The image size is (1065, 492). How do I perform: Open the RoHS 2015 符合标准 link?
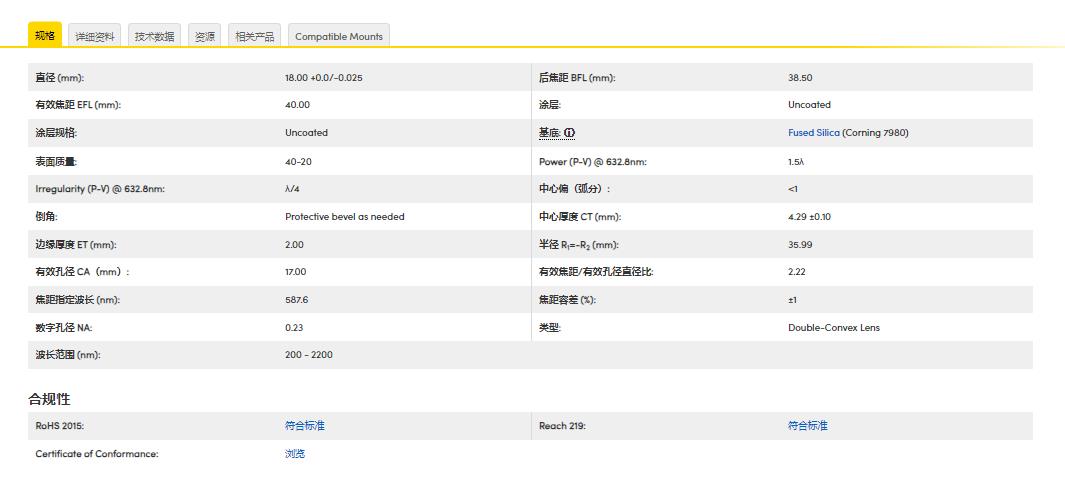coord(305,426)
